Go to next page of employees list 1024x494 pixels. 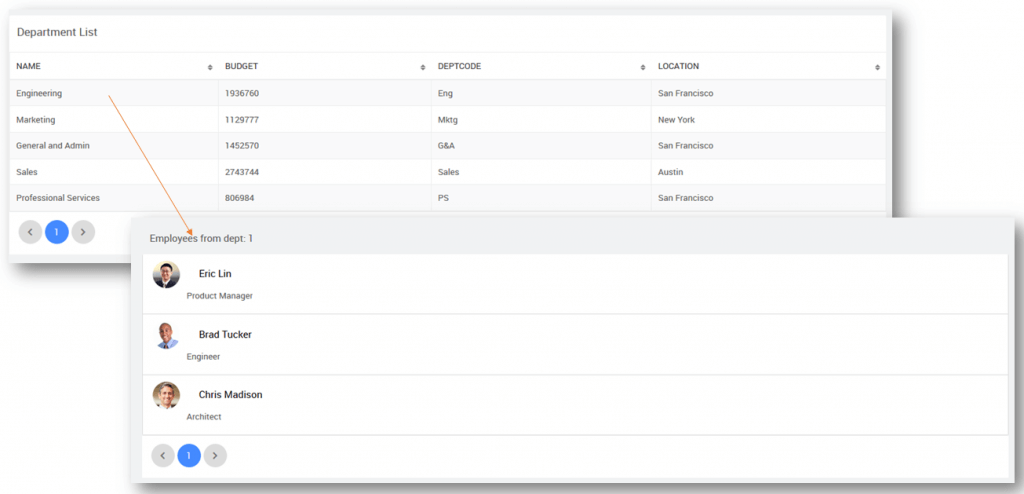tap(215, 456)
